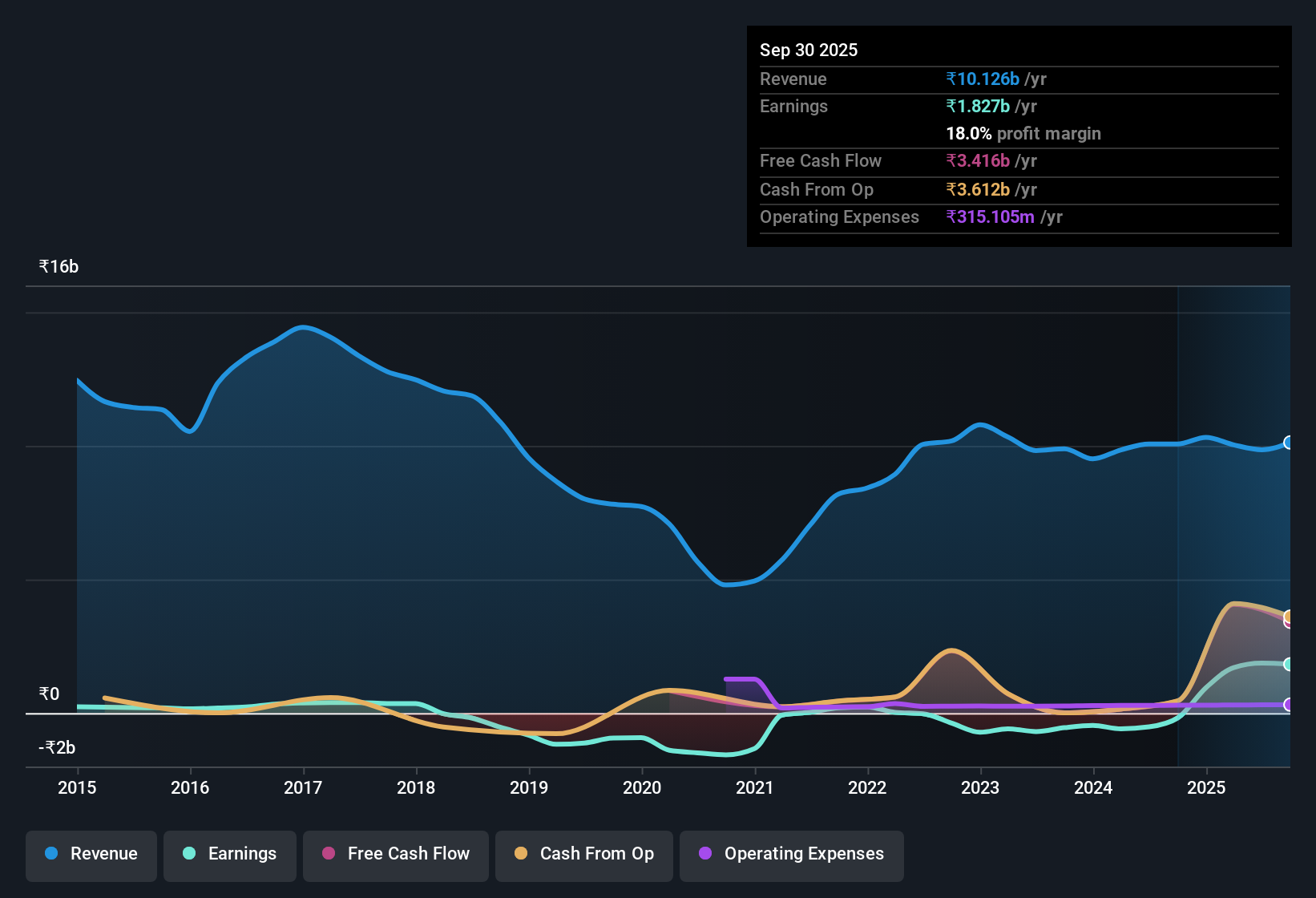Click the blue Revenue legend dot

click(x=51, y=854)
